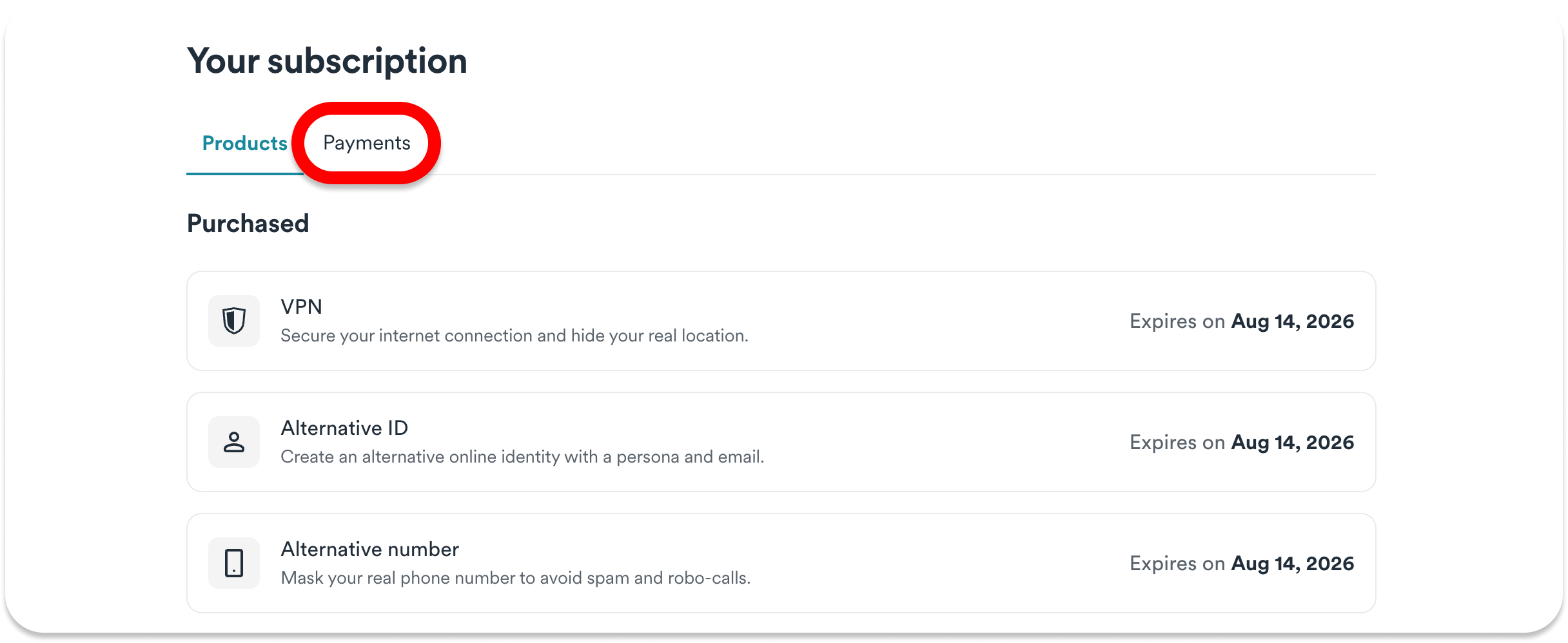Click empty middle area of the VPN card

(935, 321)
